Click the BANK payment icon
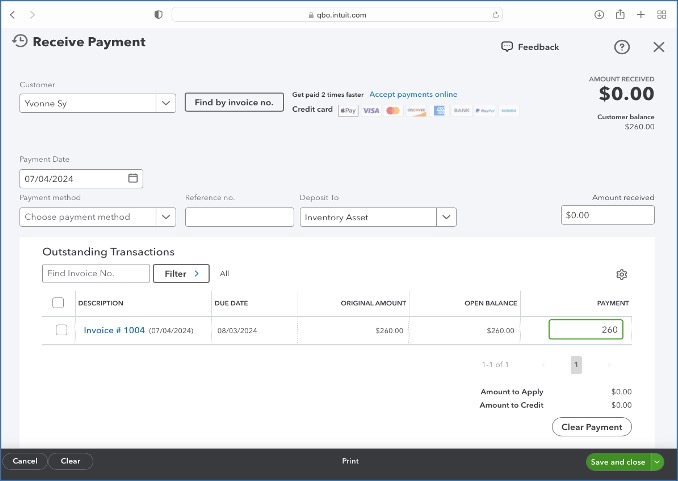 tap(461, 111)
